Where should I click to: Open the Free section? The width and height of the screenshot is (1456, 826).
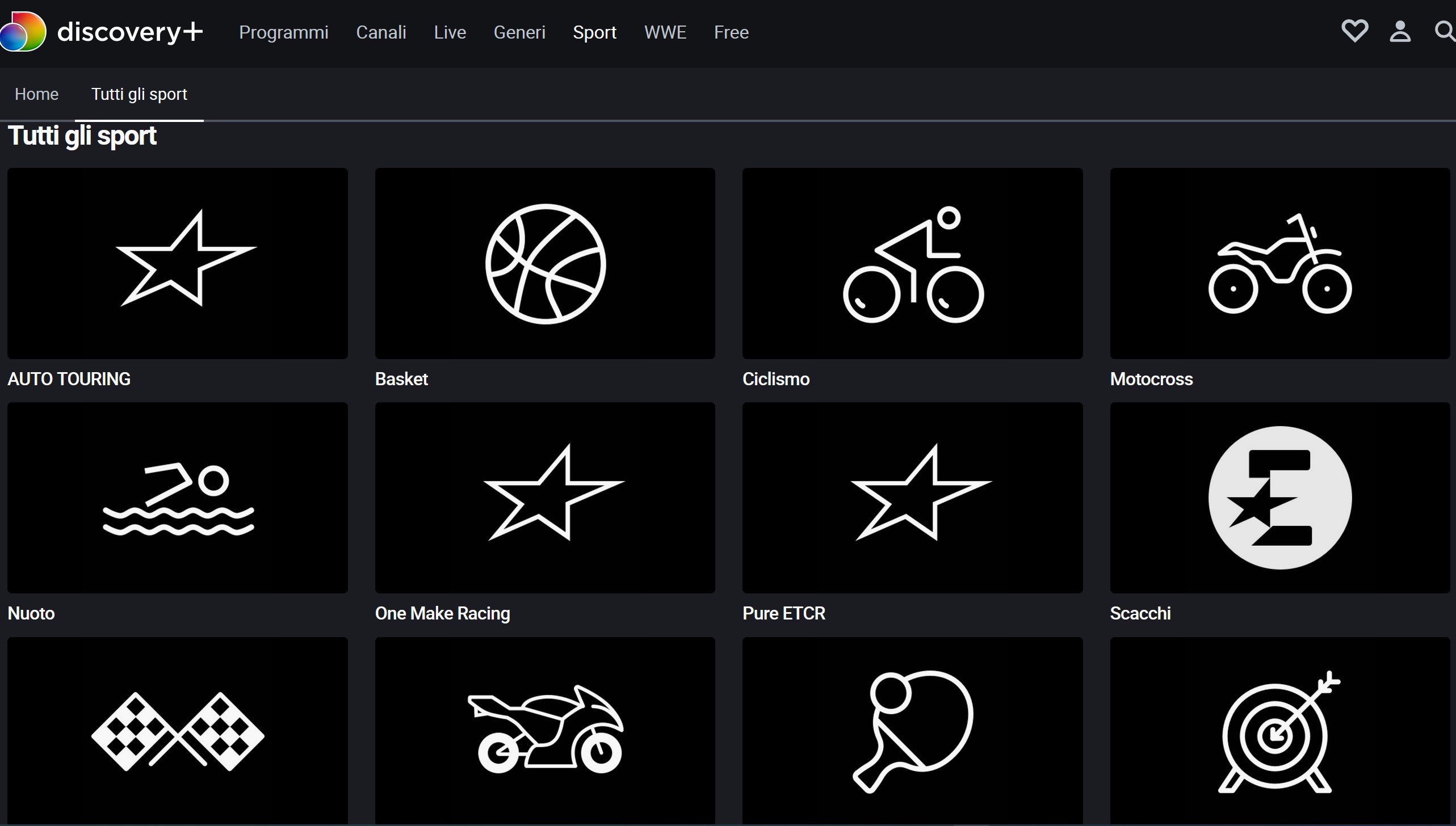point(731,32)
